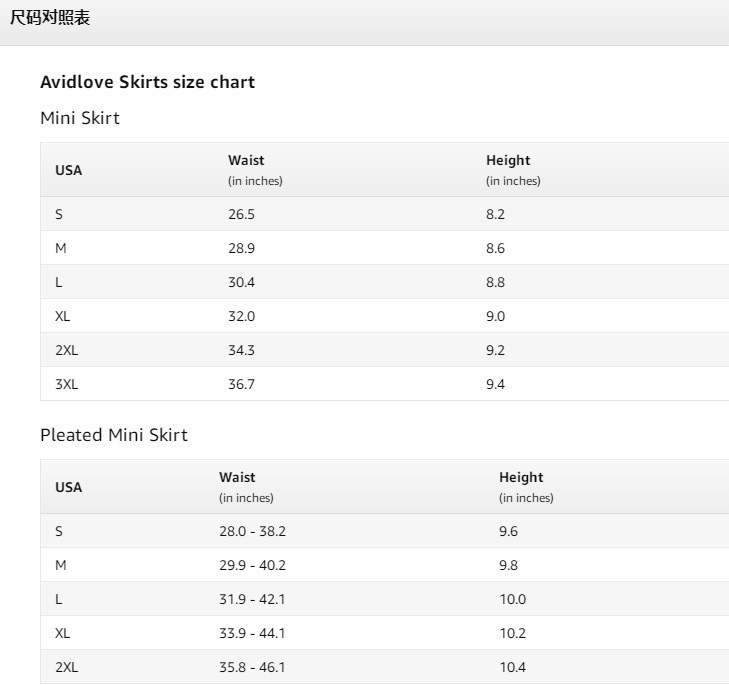Click USA column header in Pleated Mini Skirt table
This screenshot has height=685, width=729.
[69, 487]
